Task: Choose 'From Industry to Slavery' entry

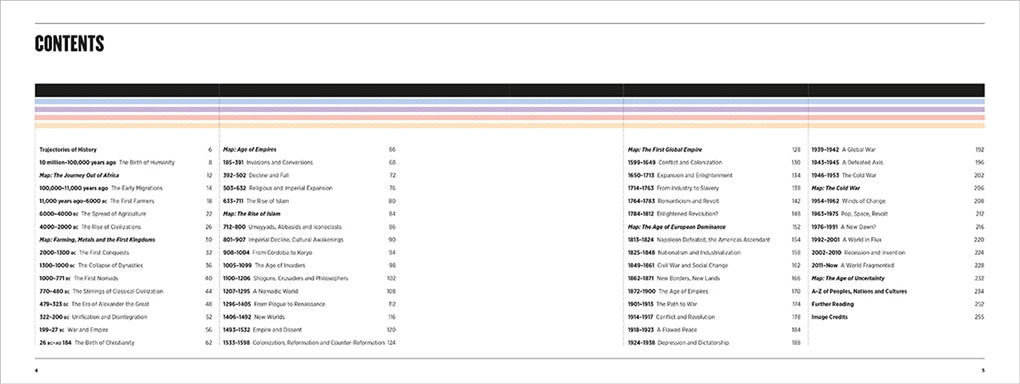Action: pos(688,188)
